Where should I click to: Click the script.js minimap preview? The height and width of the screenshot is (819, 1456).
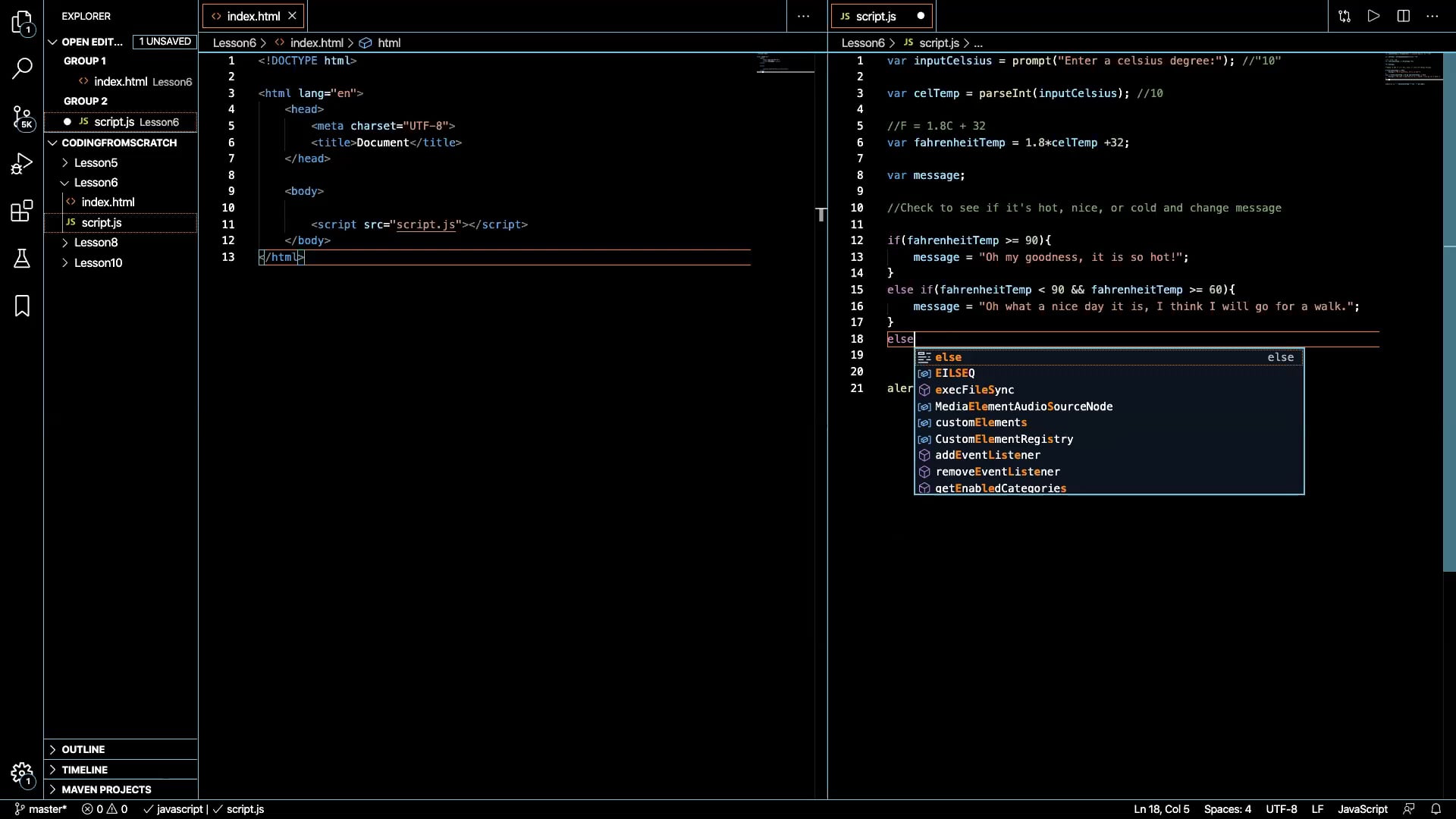[x=1414, y=69]
